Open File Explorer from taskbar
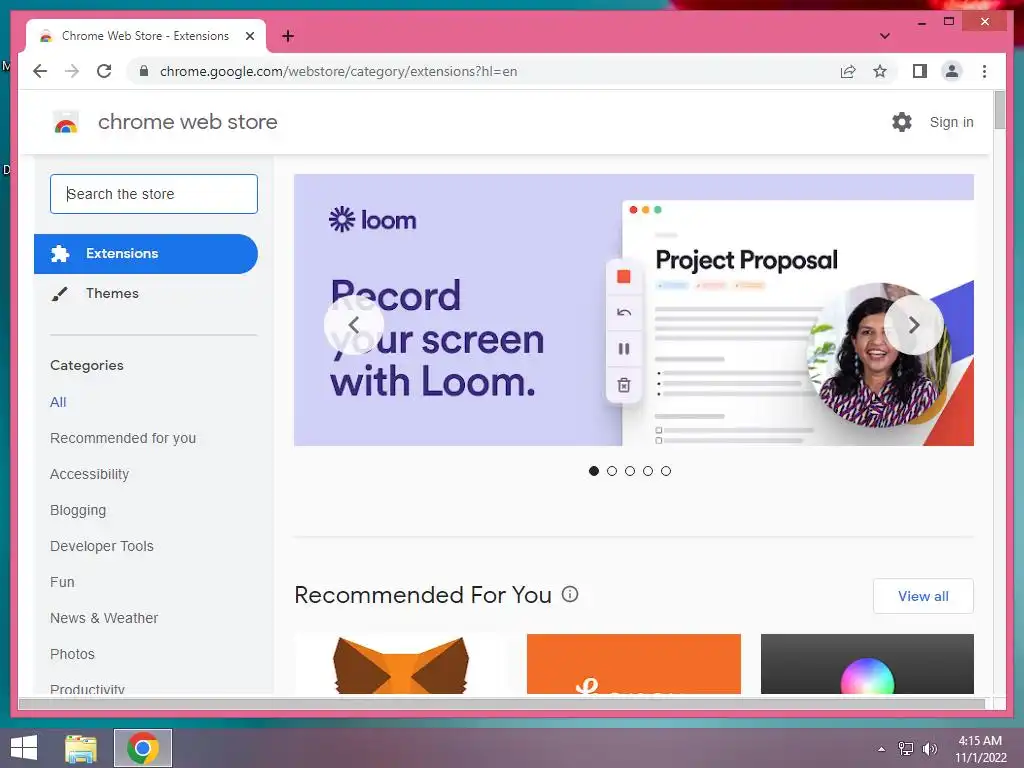The width and height of the screenshot is (1024, 768). point(81,748)
